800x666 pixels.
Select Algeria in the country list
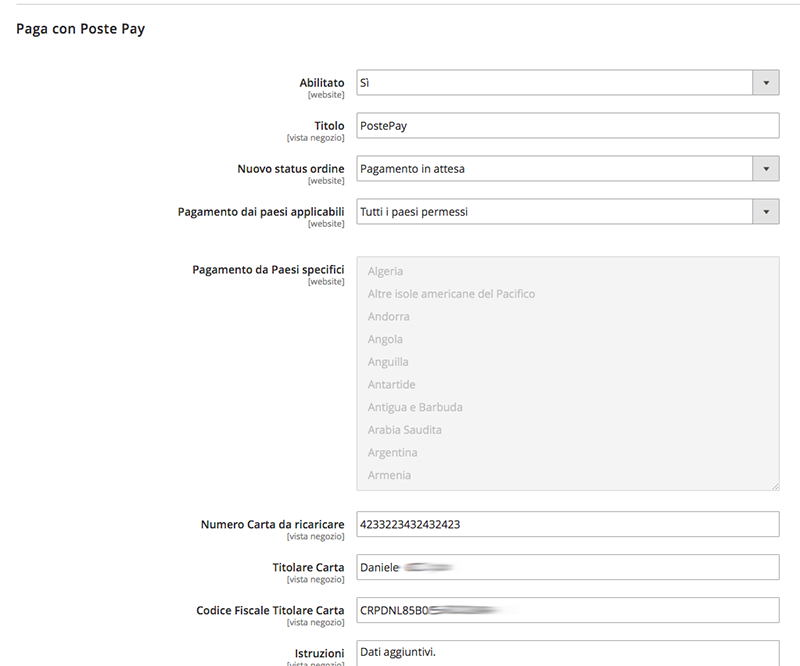point(385,271)
